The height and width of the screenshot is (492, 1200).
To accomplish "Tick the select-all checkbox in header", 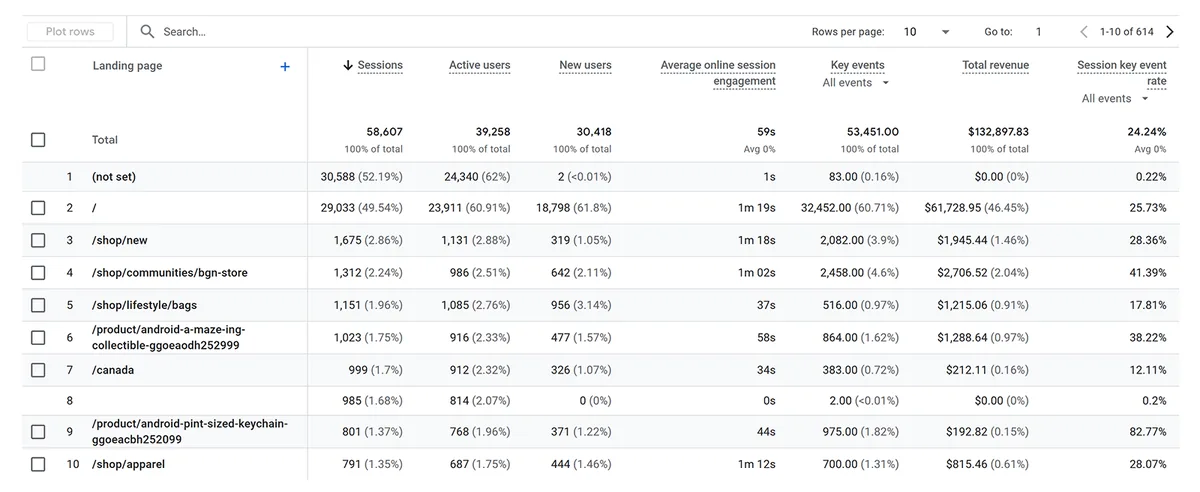I will [38, 64].
